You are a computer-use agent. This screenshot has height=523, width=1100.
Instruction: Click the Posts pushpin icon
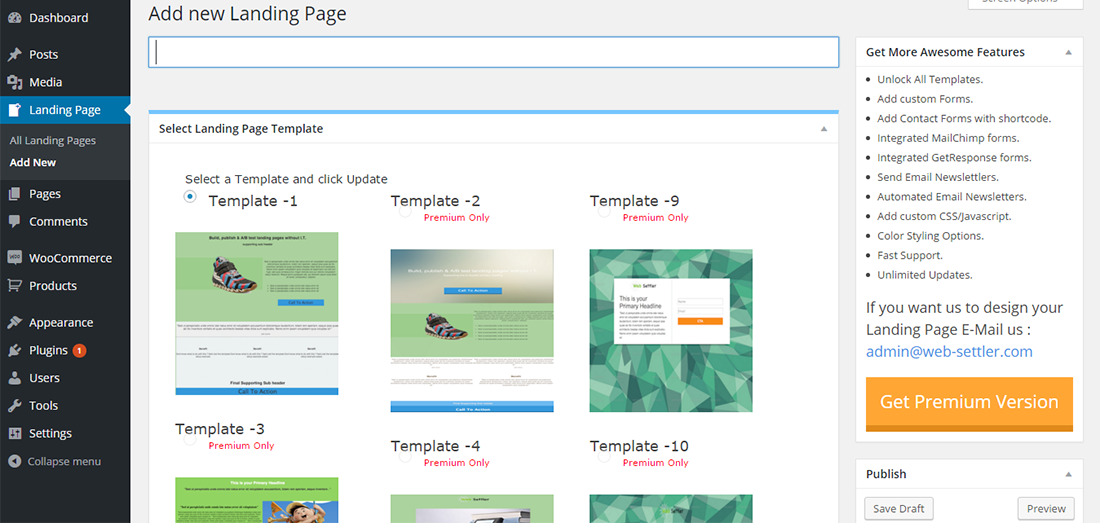(x=14, y=55)
